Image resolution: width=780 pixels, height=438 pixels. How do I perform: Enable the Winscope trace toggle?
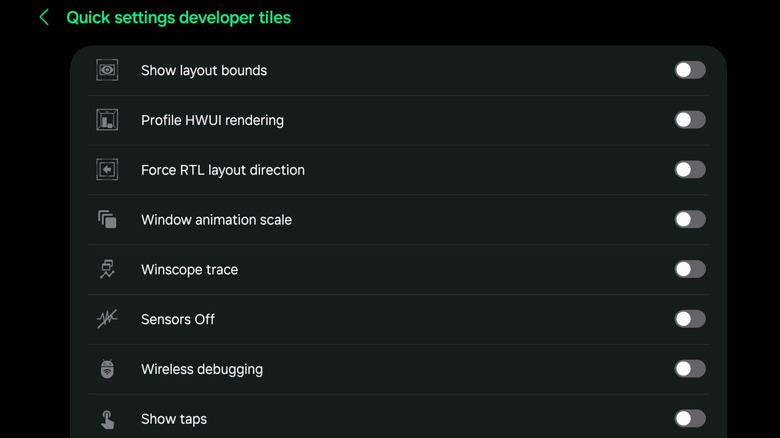pos(689,269)
